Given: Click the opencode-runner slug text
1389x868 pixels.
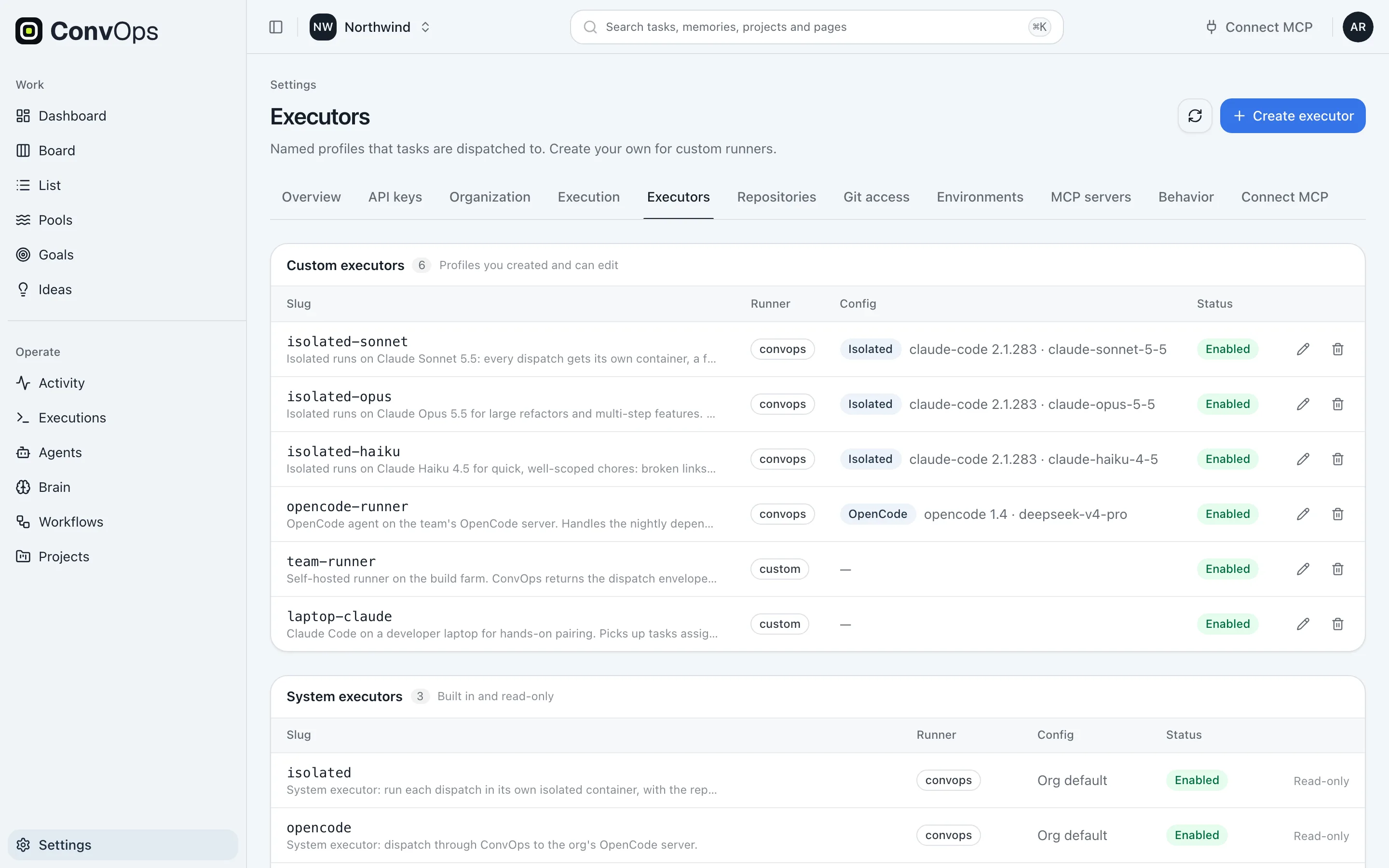Looking at the screenshot, I should tap(347, 506).
